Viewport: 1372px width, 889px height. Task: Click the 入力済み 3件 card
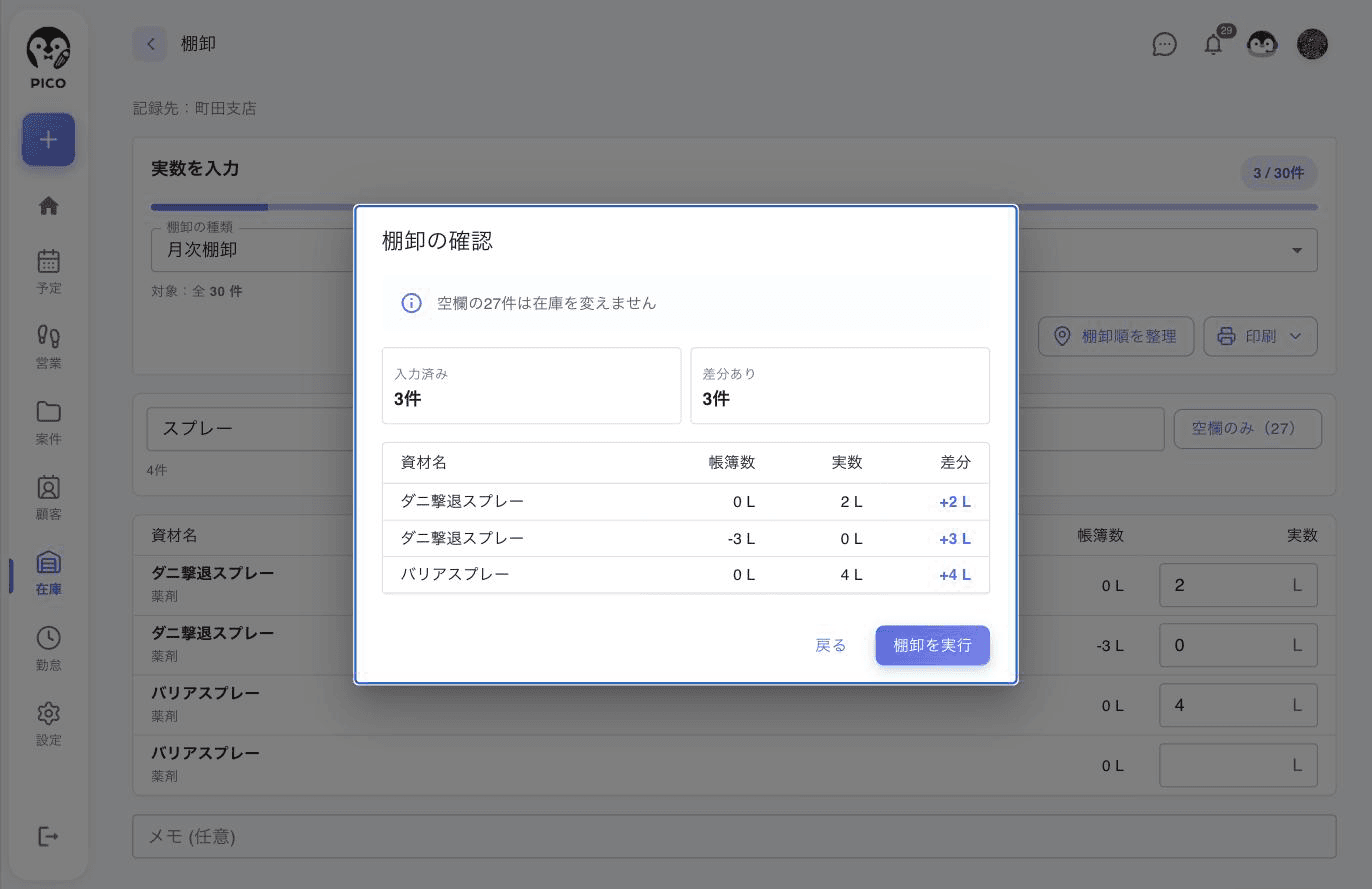coord(532,386)
